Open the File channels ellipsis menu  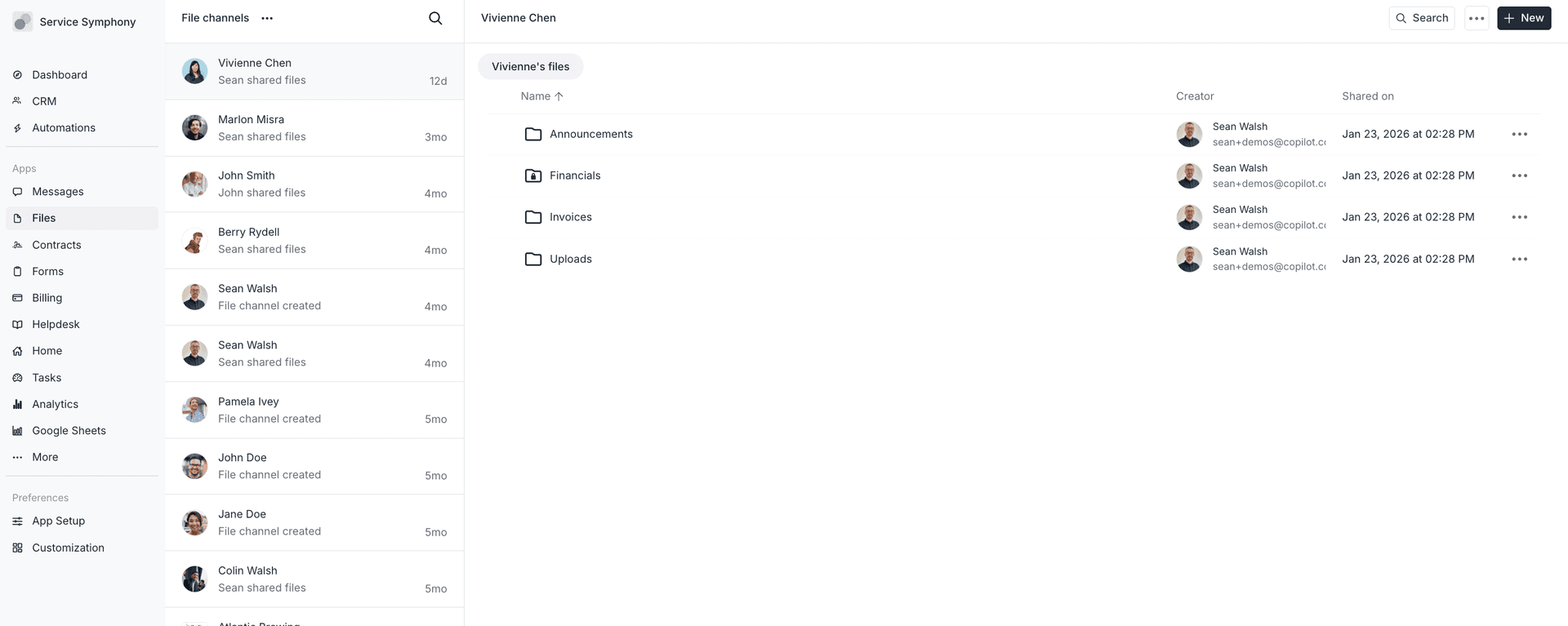pos(266,17)
